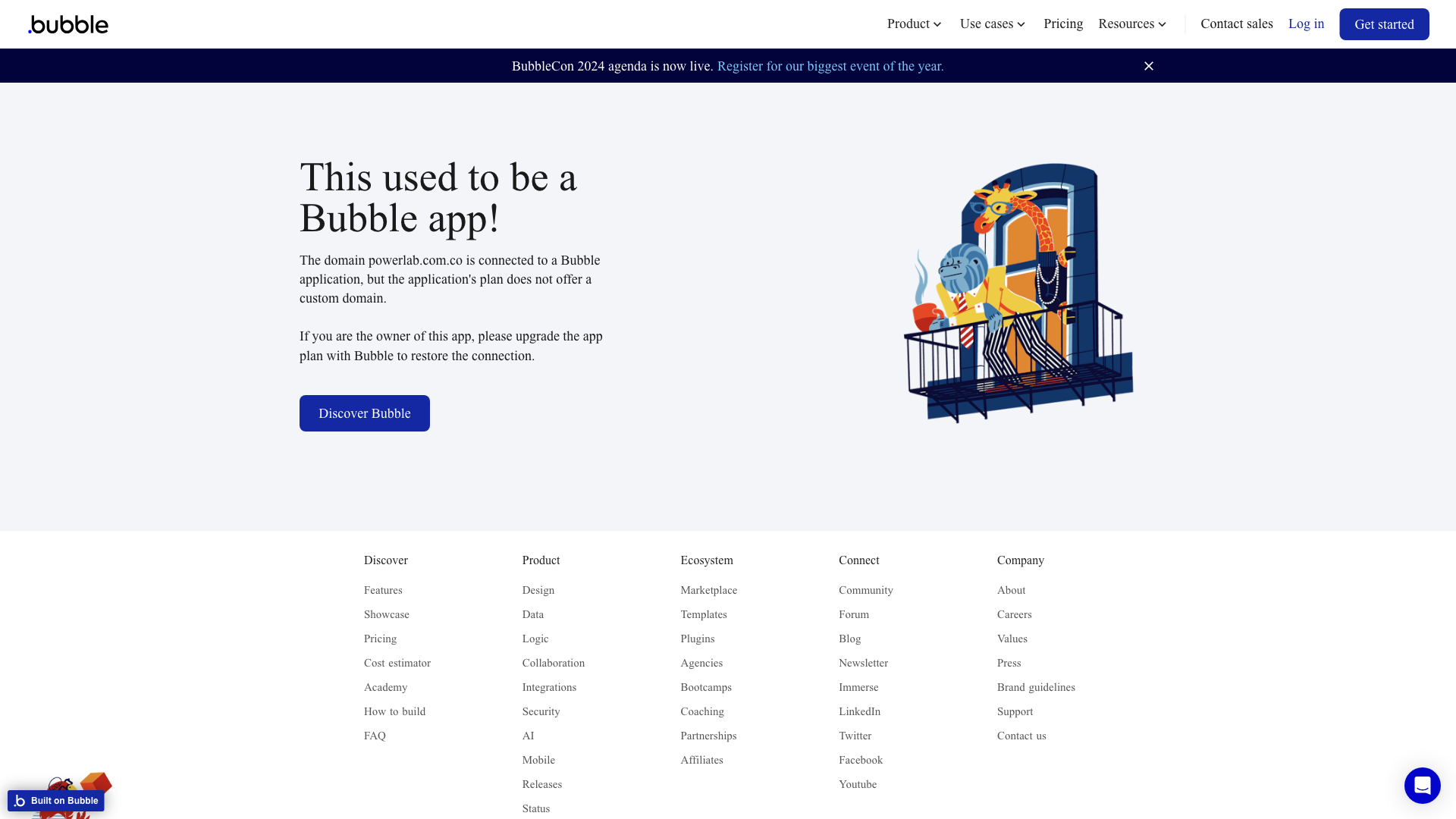Click the Bubble logo icon top left
1456x819 pixels.
pyautogui.click(x=68, y=24)
